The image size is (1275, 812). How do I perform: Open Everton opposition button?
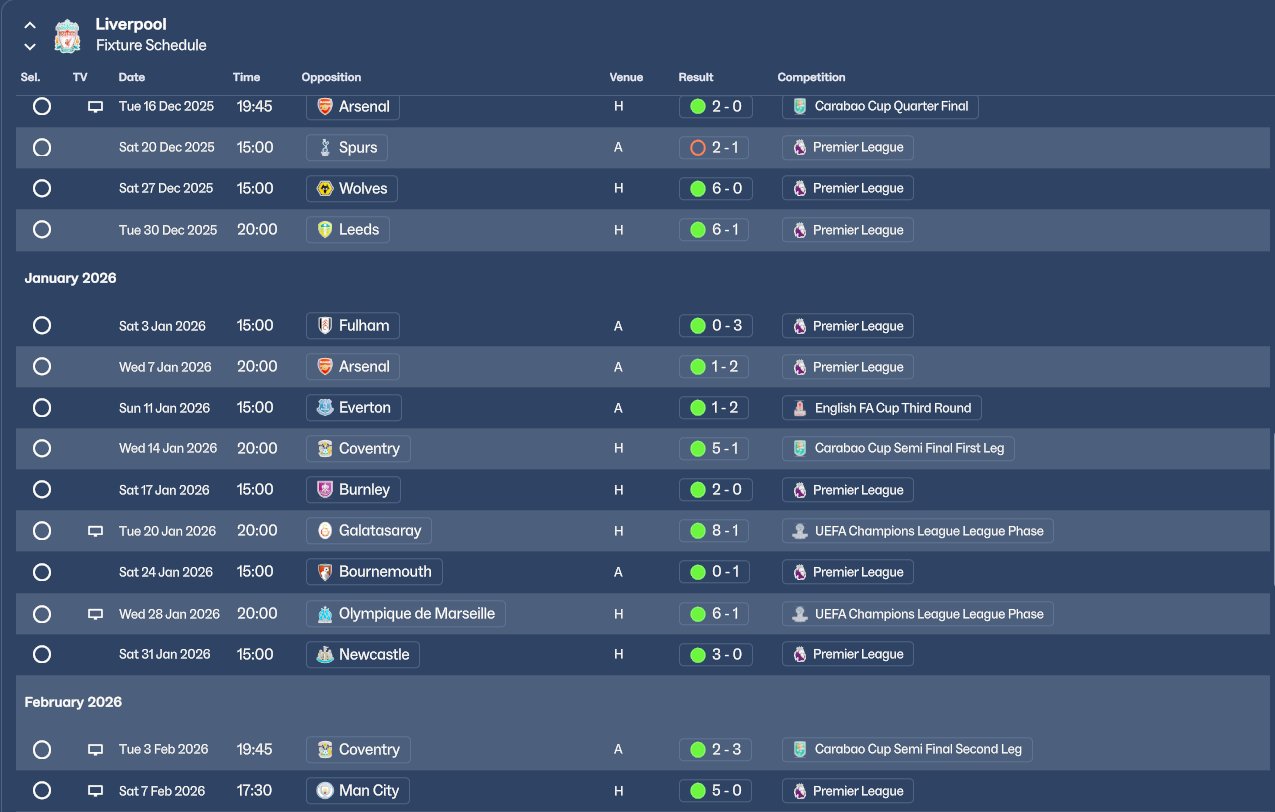click(x=354, y=407)
